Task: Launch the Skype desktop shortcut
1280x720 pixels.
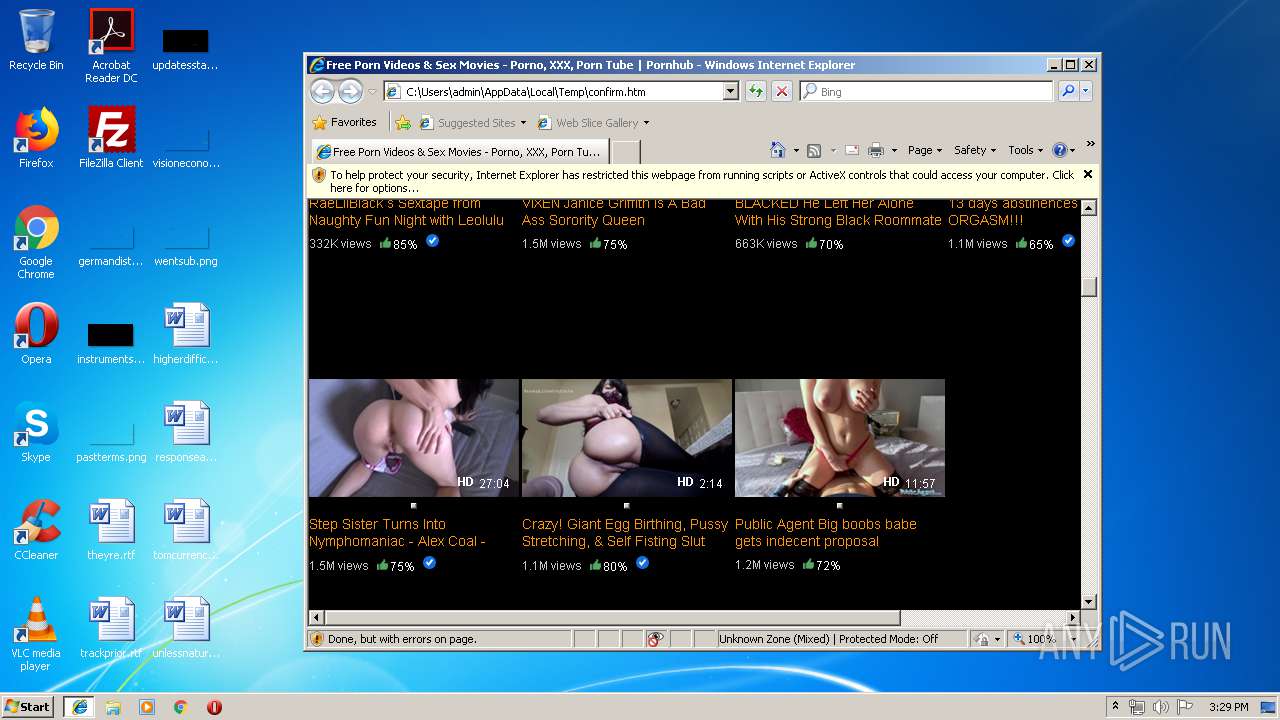Action: (x=36, y=432)
